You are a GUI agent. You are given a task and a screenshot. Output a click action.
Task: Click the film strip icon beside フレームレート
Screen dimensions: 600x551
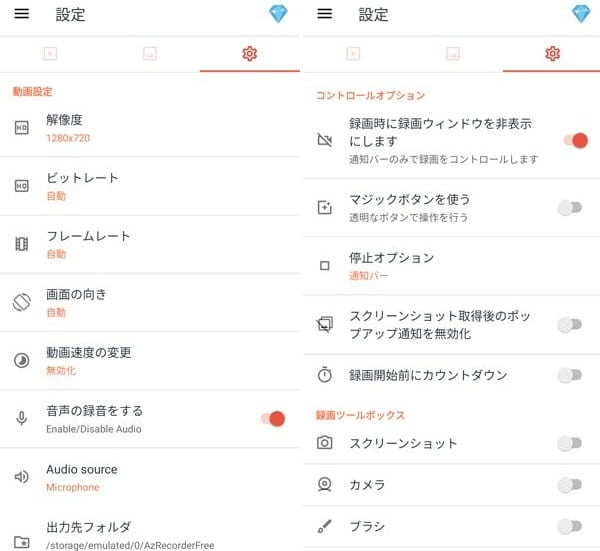coord(21,244)
